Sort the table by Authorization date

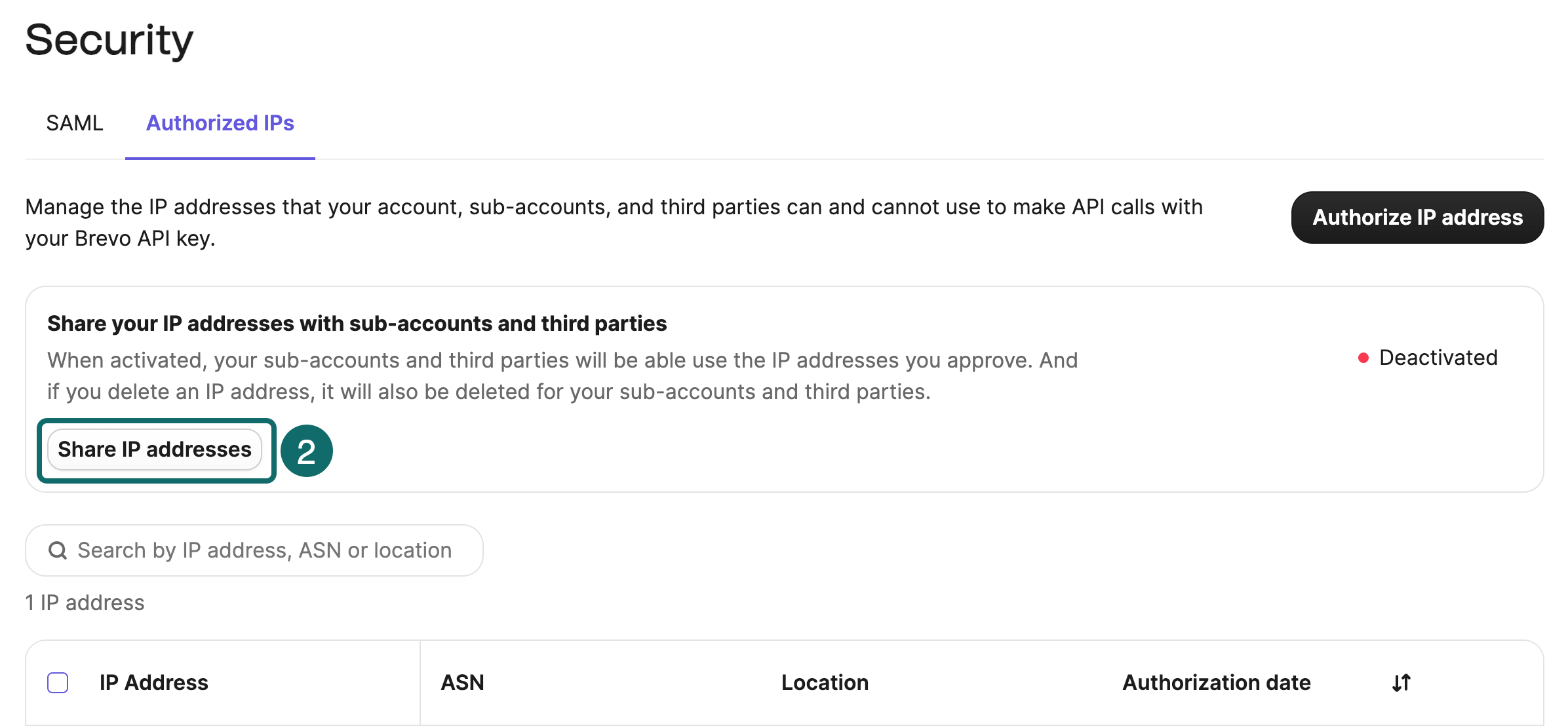click(x=1217, y=682)
